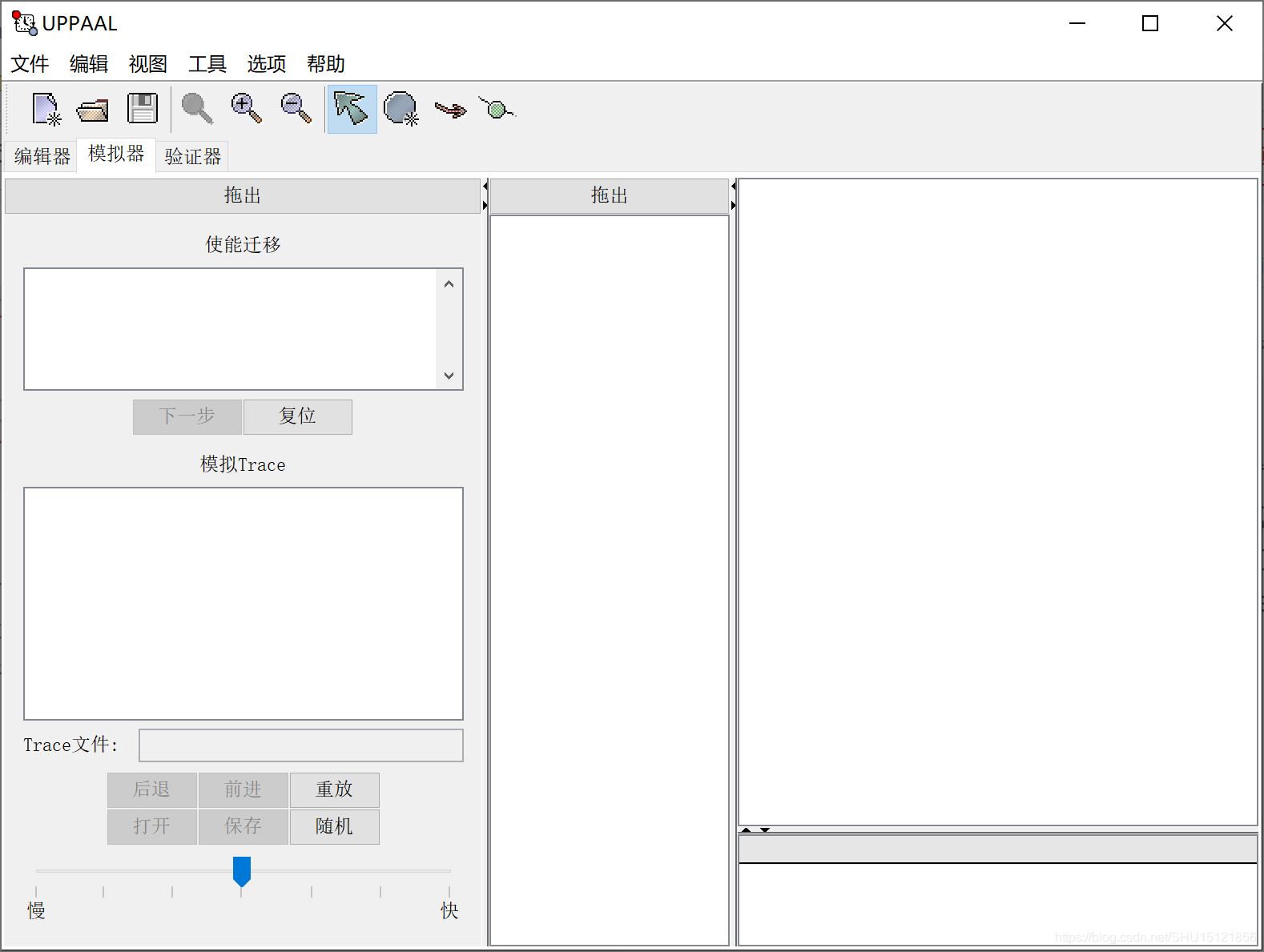Open the 文件 menu
Viewport: 1264px width, 952px height.
coord(30,64)
